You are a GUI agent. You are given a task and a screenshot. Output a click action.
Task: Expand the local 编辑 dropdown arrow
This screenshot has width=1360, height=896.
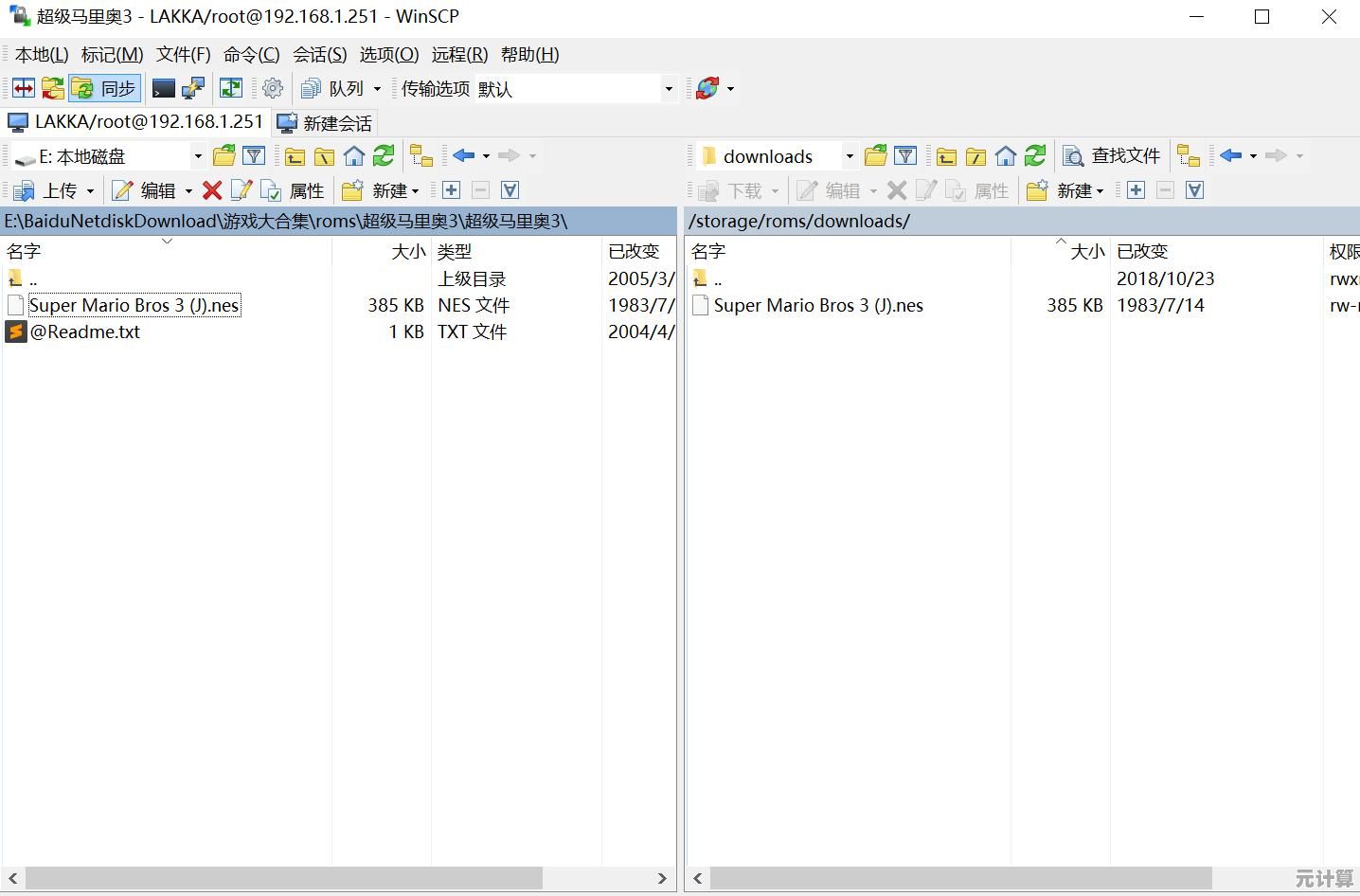pos(188,191)
